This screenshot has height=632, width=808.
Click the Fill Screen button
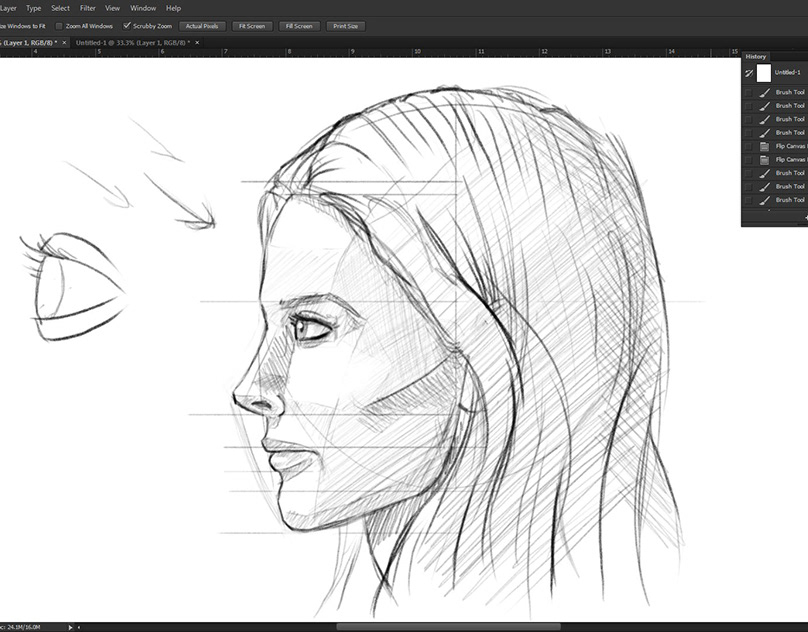[x=299, y=26]
